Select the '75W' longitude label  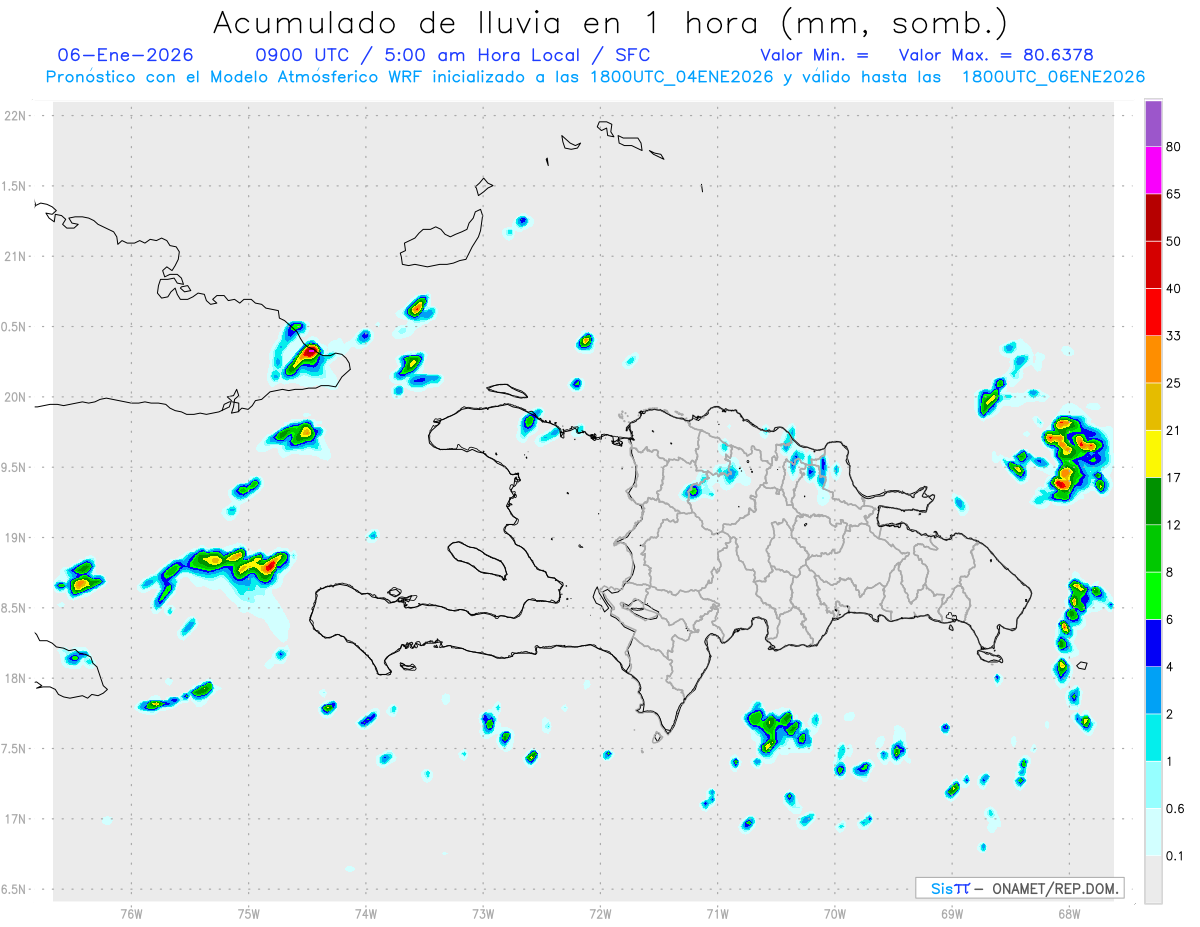click(249, 914)
